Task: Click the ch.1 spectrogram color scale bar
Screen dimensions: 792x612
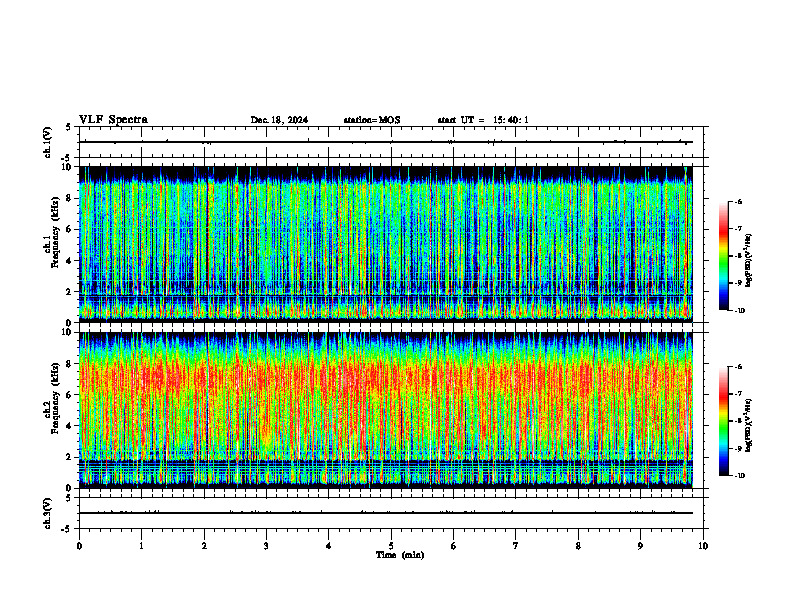Action: coord(724,256)
